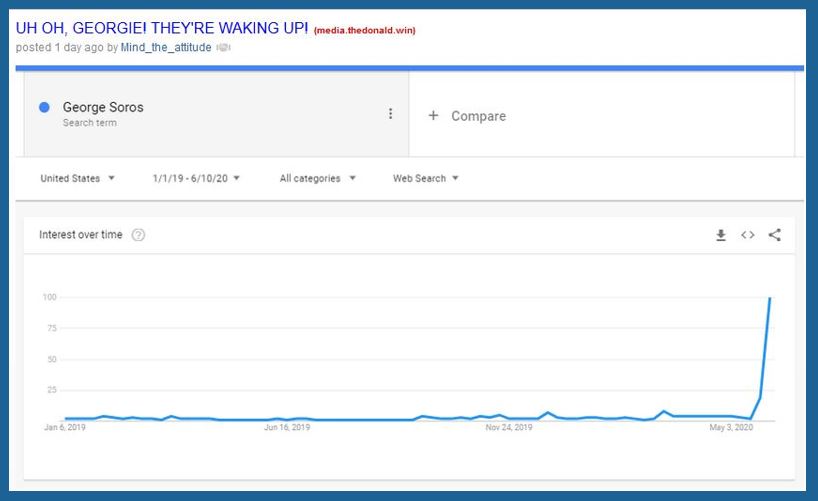Open the Web Search type dropdown
Screen dimensions: 818x501
tap(426, 178)
